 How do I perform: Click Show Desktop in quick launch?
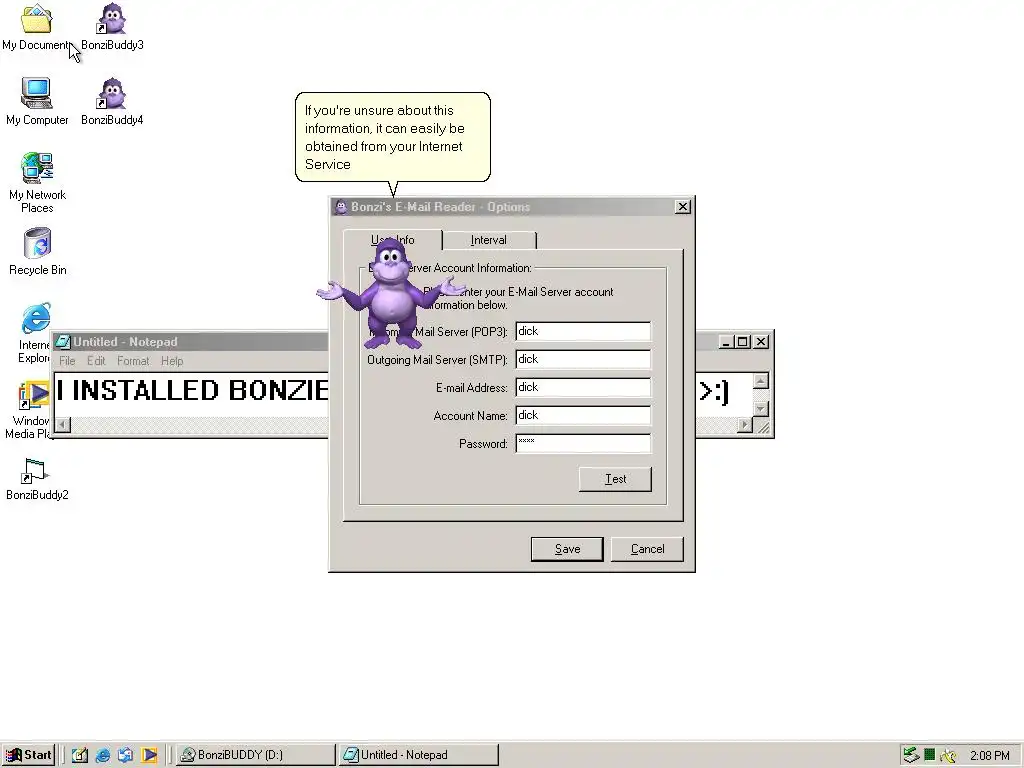(x=80, y=755)
